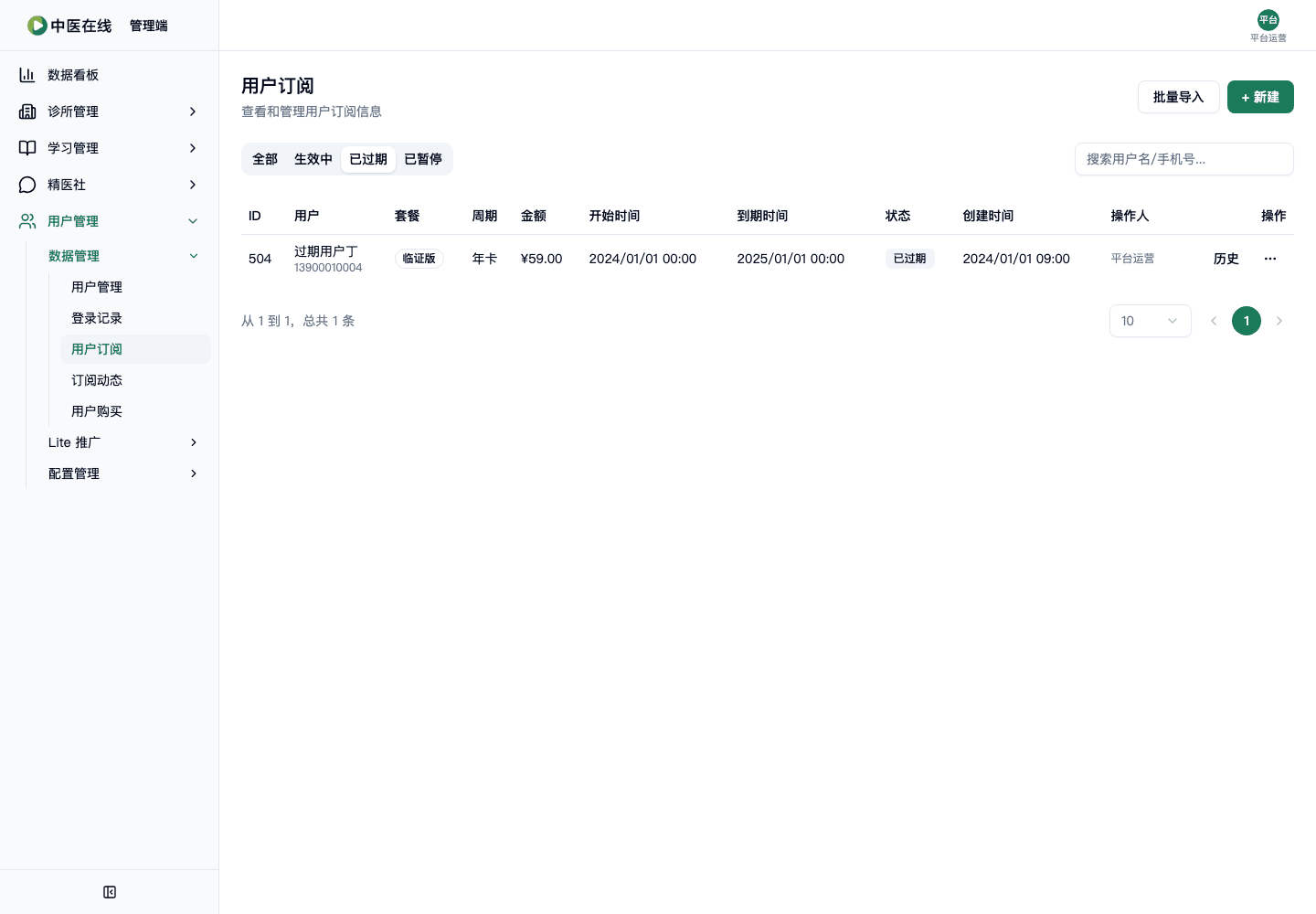Open the page size 10 dropdown
1316x914 pixels.
click(1151, 321)
